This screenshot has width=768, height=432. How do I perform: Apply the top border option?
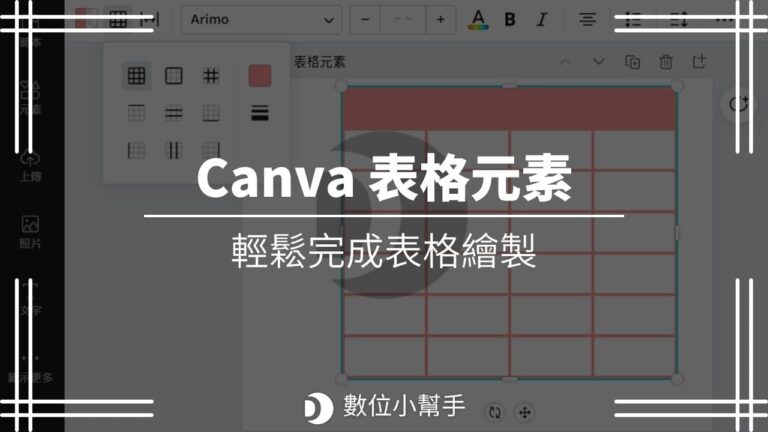click(x=136, y=113)
